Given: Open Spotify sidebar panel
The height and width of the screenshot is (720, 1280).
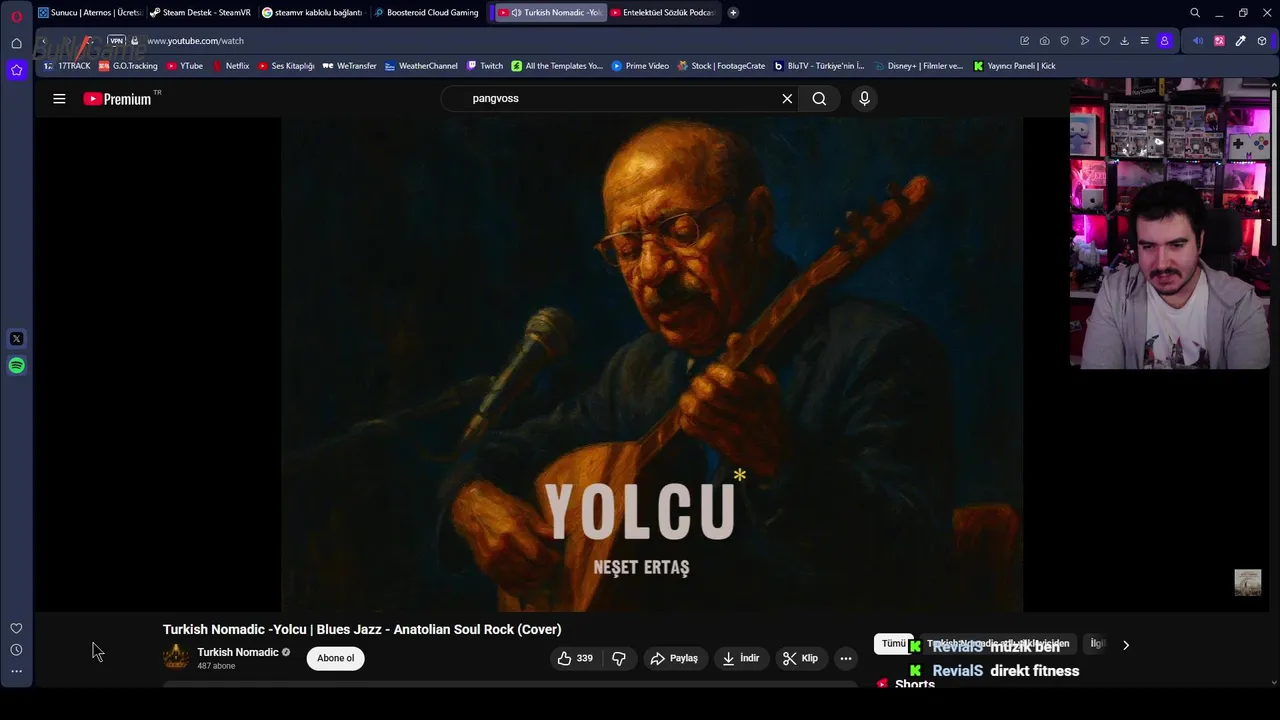Looking at the screenshot, I should tap(16, 366).
